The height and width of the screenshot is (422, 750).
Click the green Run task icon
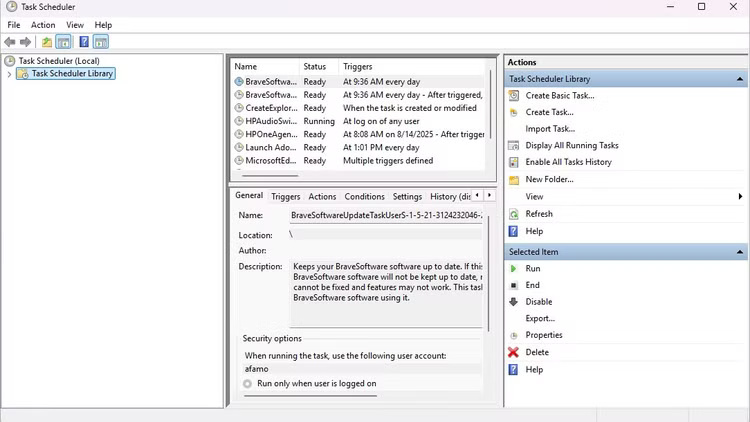click(514, 268)
